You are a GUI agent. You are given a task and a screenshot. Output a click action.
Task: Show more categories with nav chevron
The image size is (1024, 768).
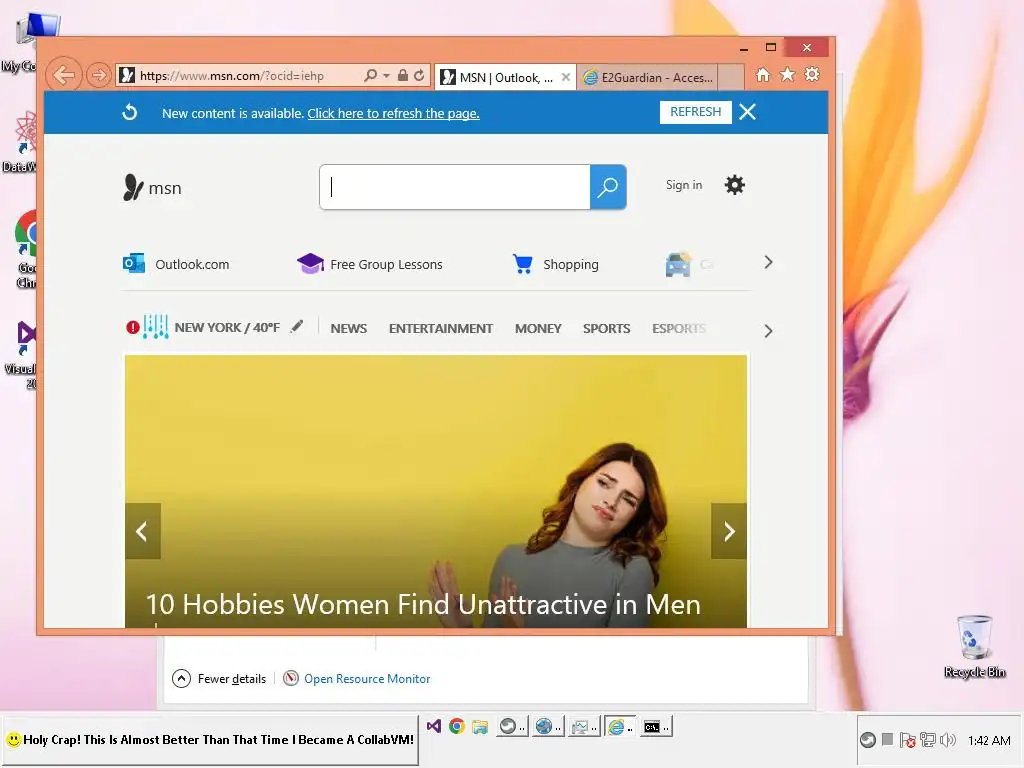point(768,331)
